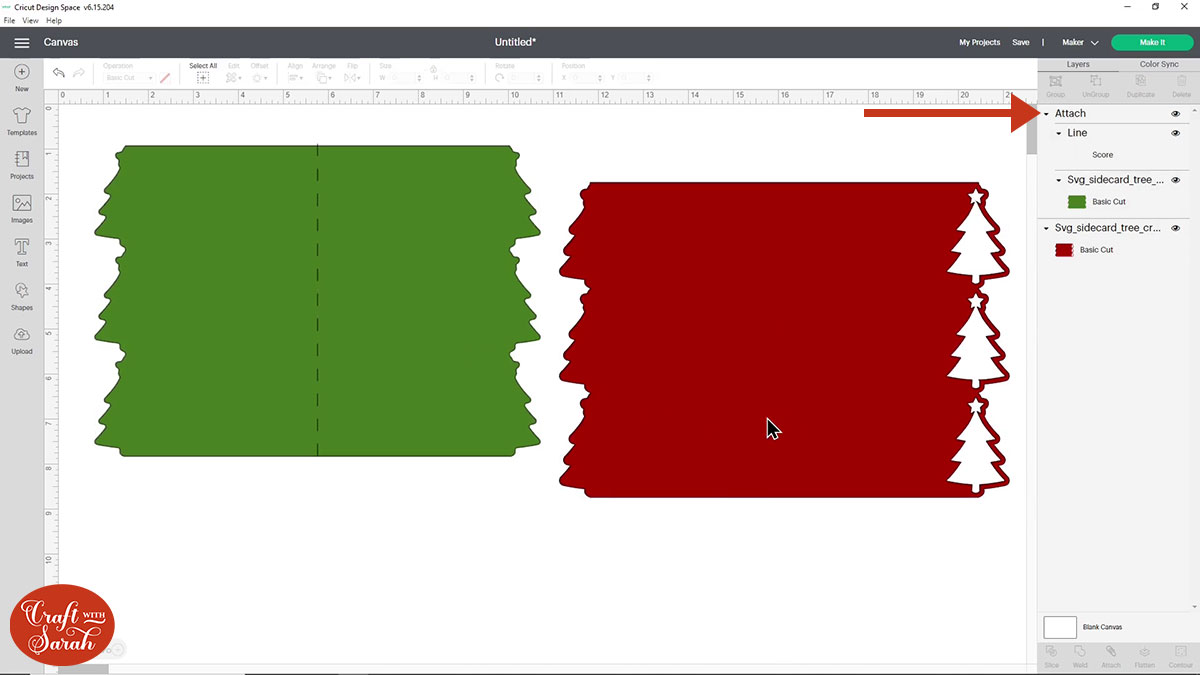Open the Shapes panel
Image resolution: width=1200 pixels, height=675 pixels.
[21, 295]
